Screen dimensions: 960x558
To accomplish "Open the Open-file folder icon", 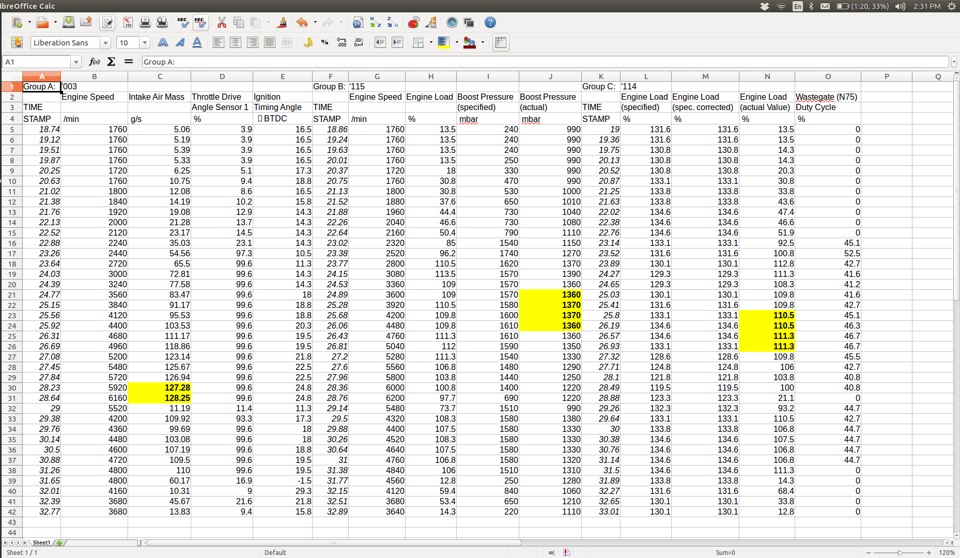I will click(x=42, y=23).
